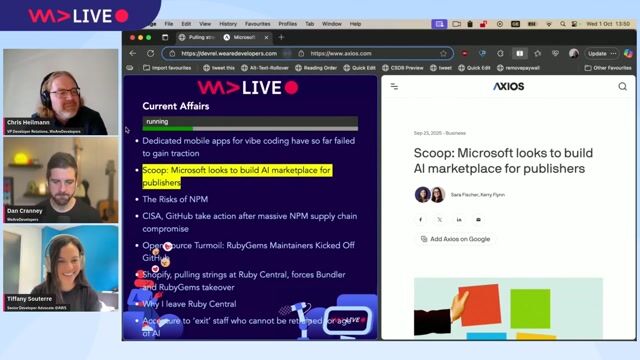Screen dimensions: 640x360
Task: Open the History menu
Action: click(x=228, y=24)
